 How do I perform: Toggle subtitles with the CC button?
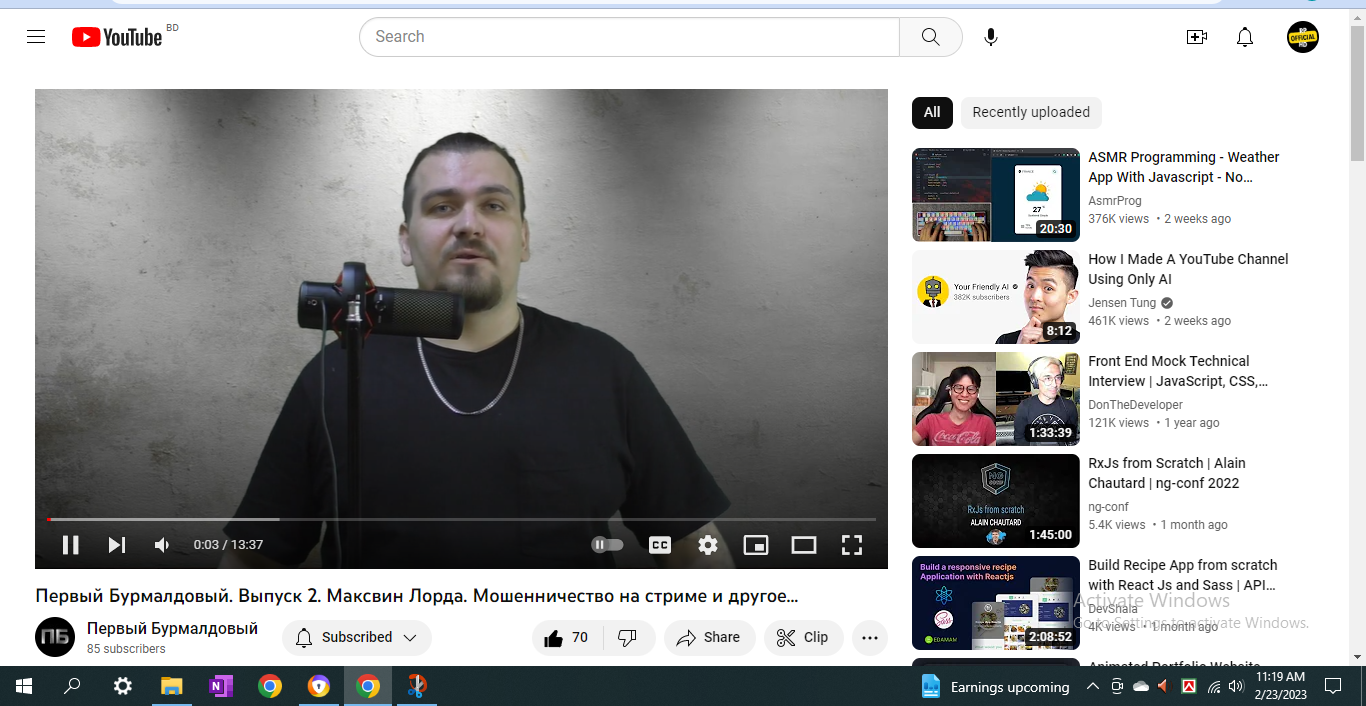(660, 545)
